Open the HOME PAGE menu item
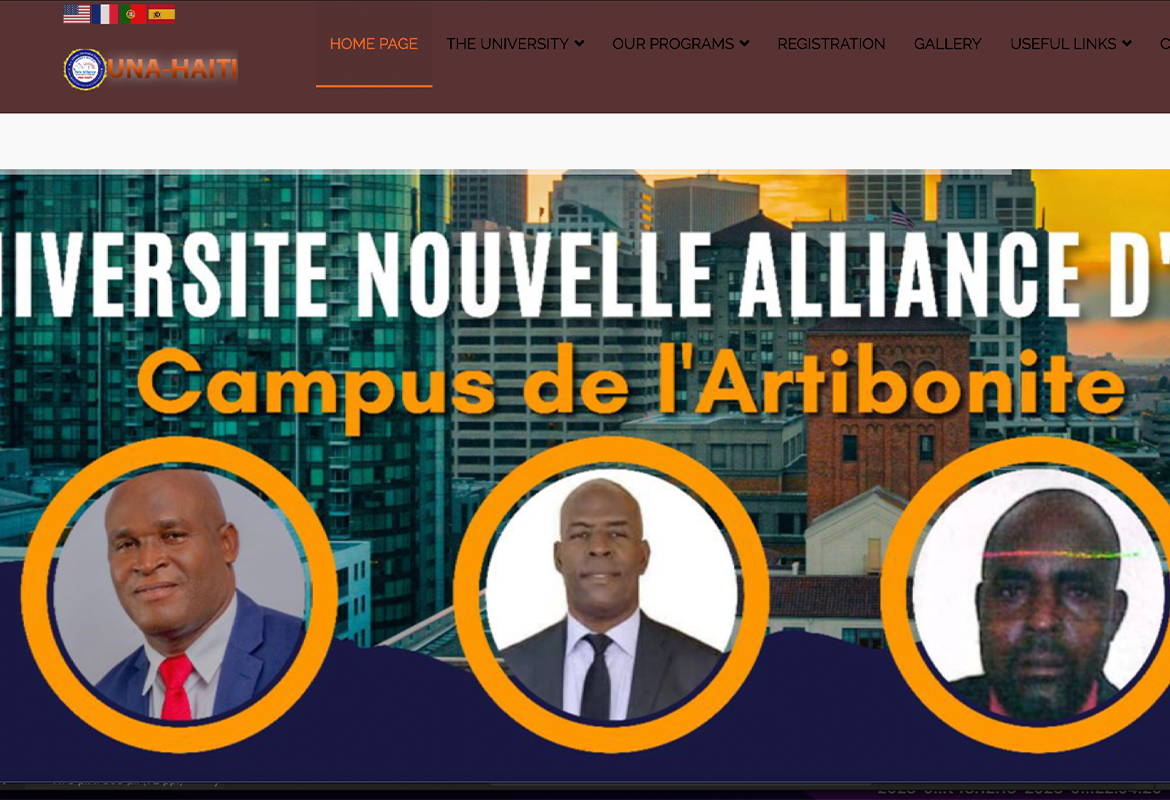1170x800 pixels. [x=374, y=44]
